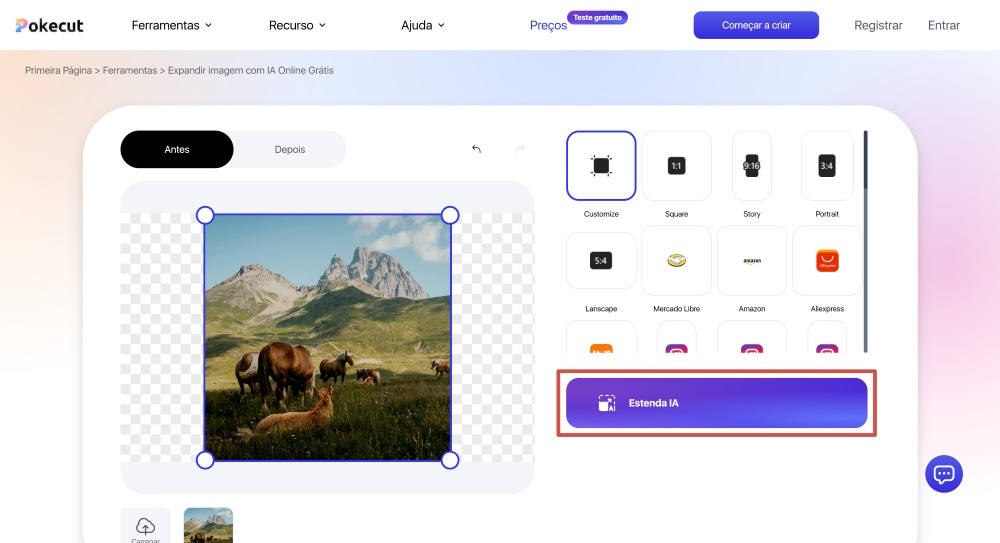Expand the Ferramentas dropdown menu
1000x543 pixels.
tap(172, 25)
